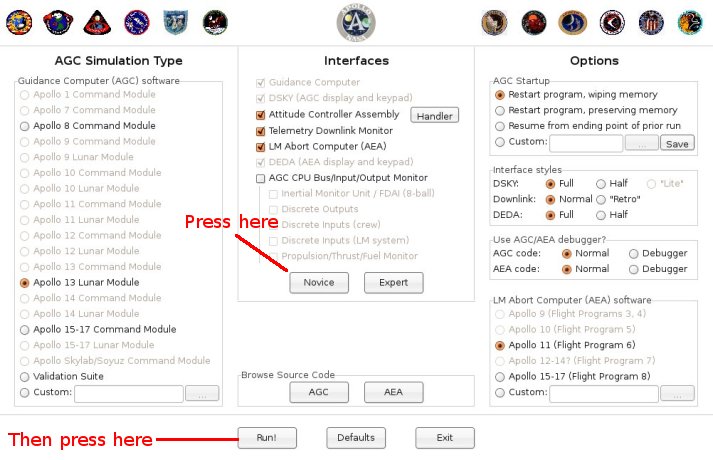The height and width of the screenshot is (460, 713).
Task: Set AGC code to Debugger mode
Action: tap(633, 254)
